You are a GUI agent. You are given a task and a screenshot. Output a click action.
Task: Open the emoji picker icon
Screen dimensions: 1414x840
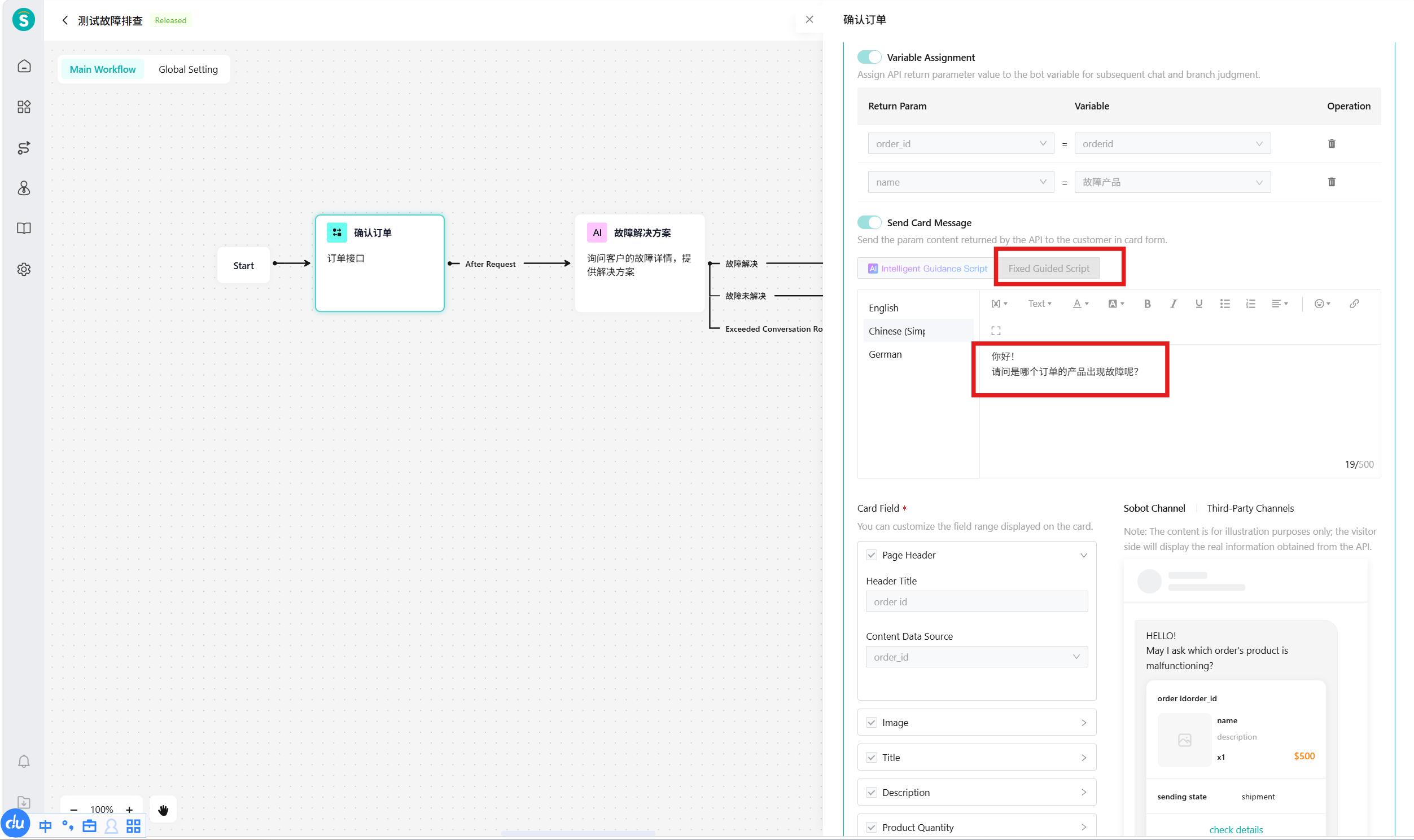[x=1321, y=304]
